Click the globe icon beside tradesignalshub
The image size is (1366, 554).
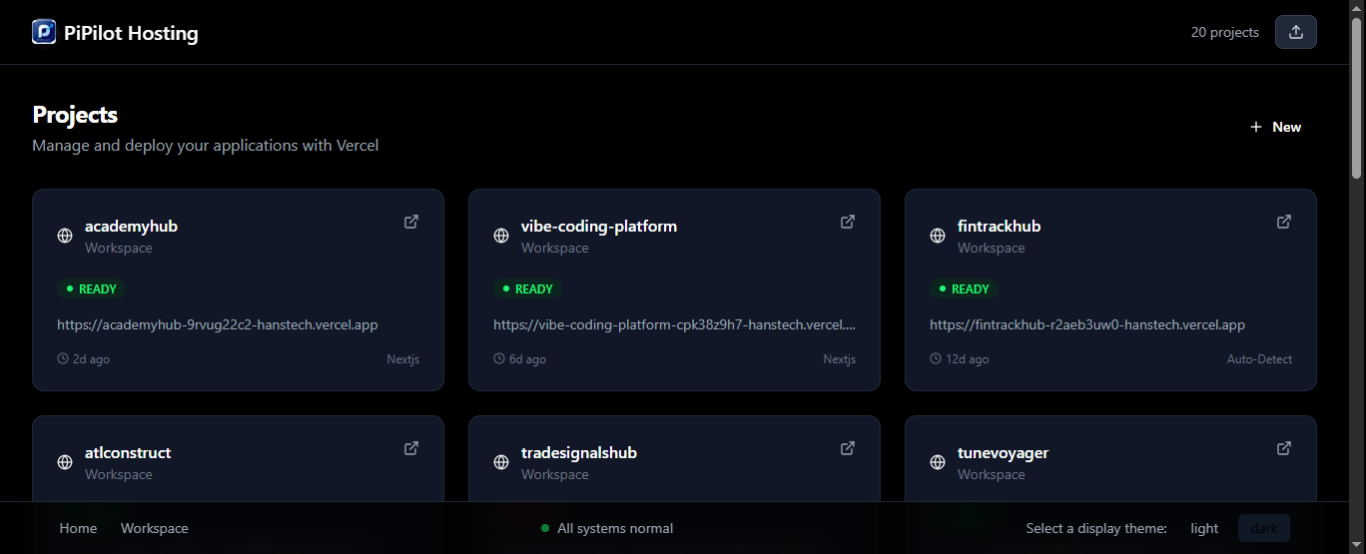pyautogui.click(x=501, y=462)
